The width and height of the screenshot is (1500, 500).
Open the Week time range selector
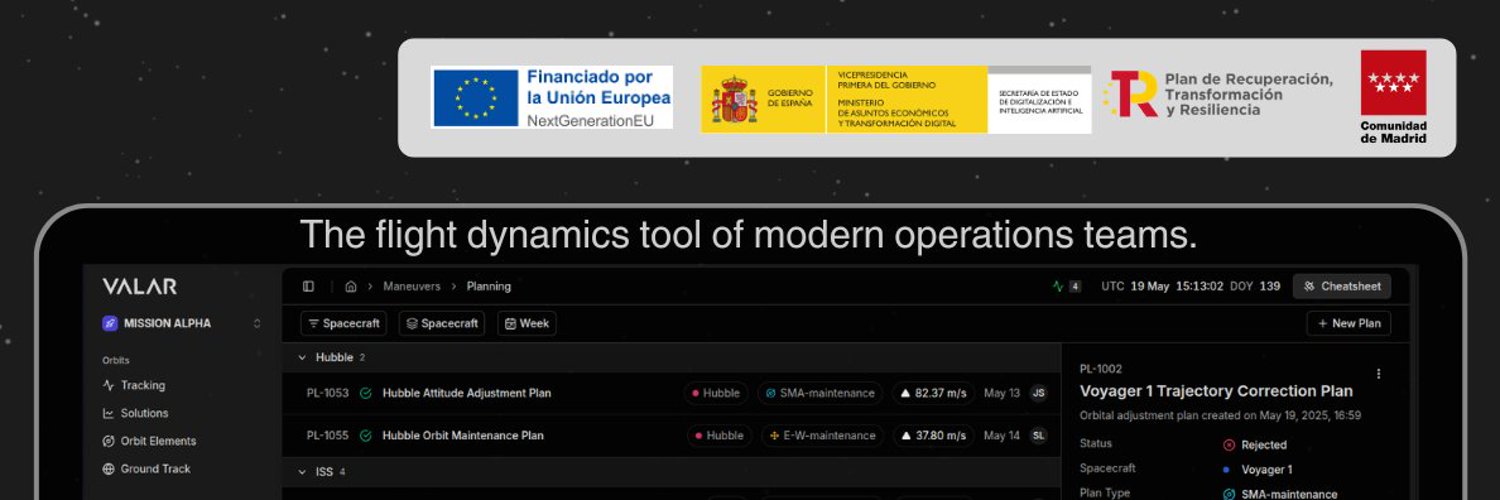(x=527, y=324)
